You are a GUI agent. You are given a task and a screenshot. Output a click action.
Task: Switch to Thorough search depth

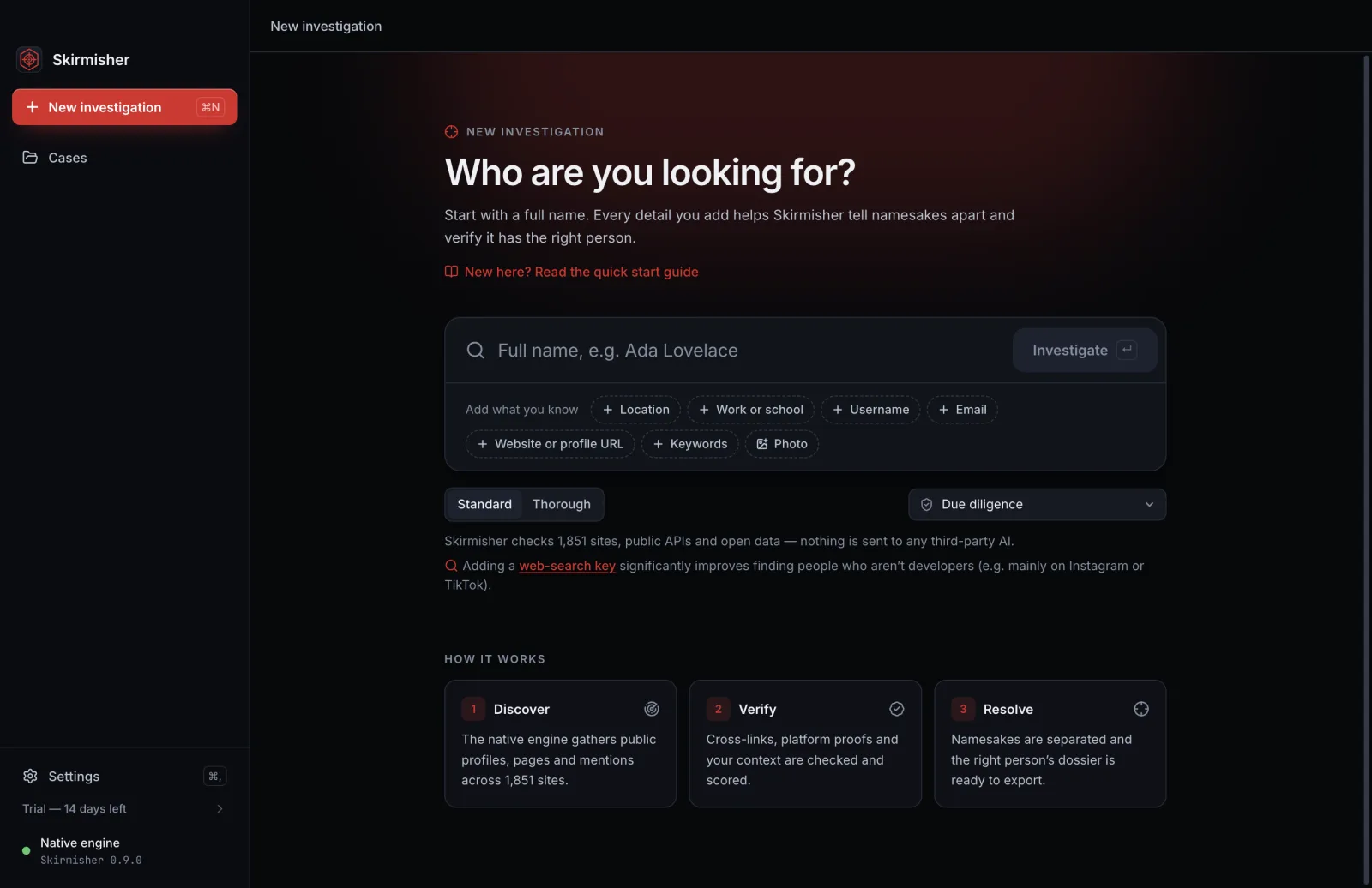[x=562, y=504]
